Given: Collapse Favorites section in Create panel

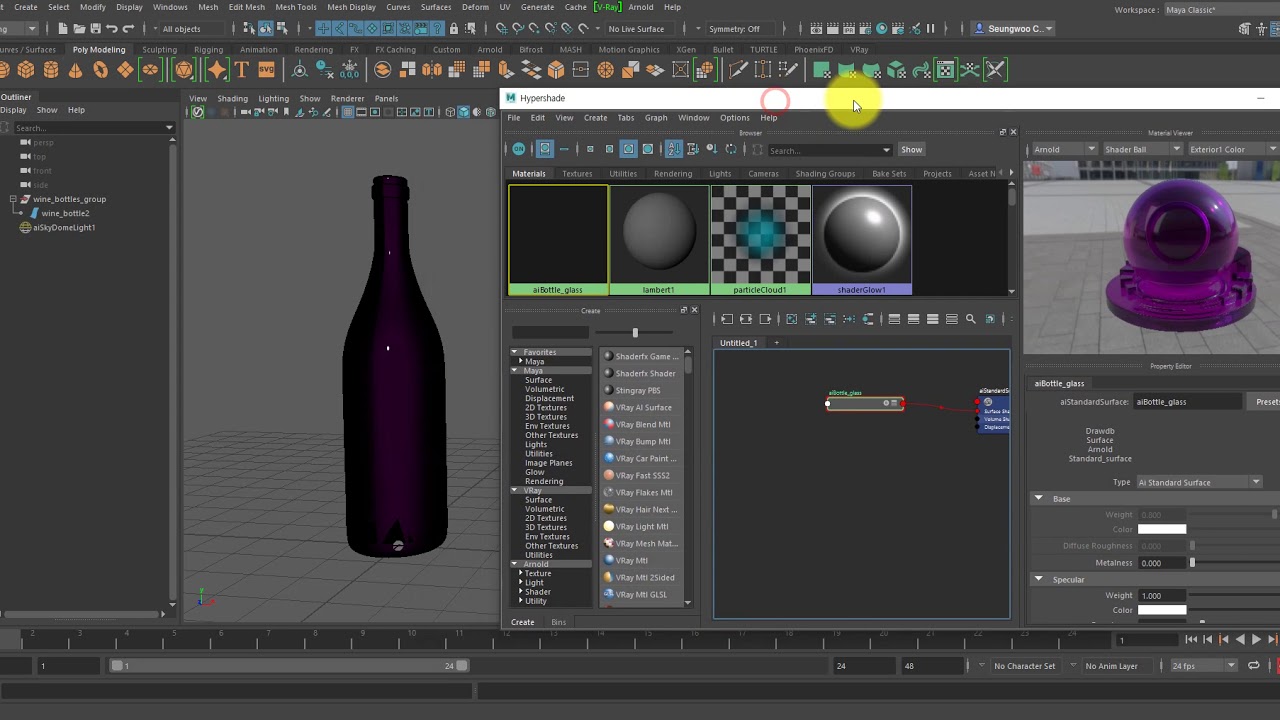Looking at the screenshot, I should pyautogui.click(x=514, y=352).
